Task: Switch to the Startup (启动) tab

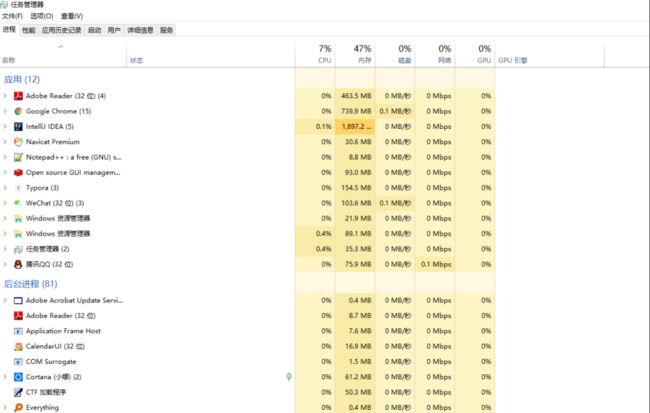Action: (95, 30)
